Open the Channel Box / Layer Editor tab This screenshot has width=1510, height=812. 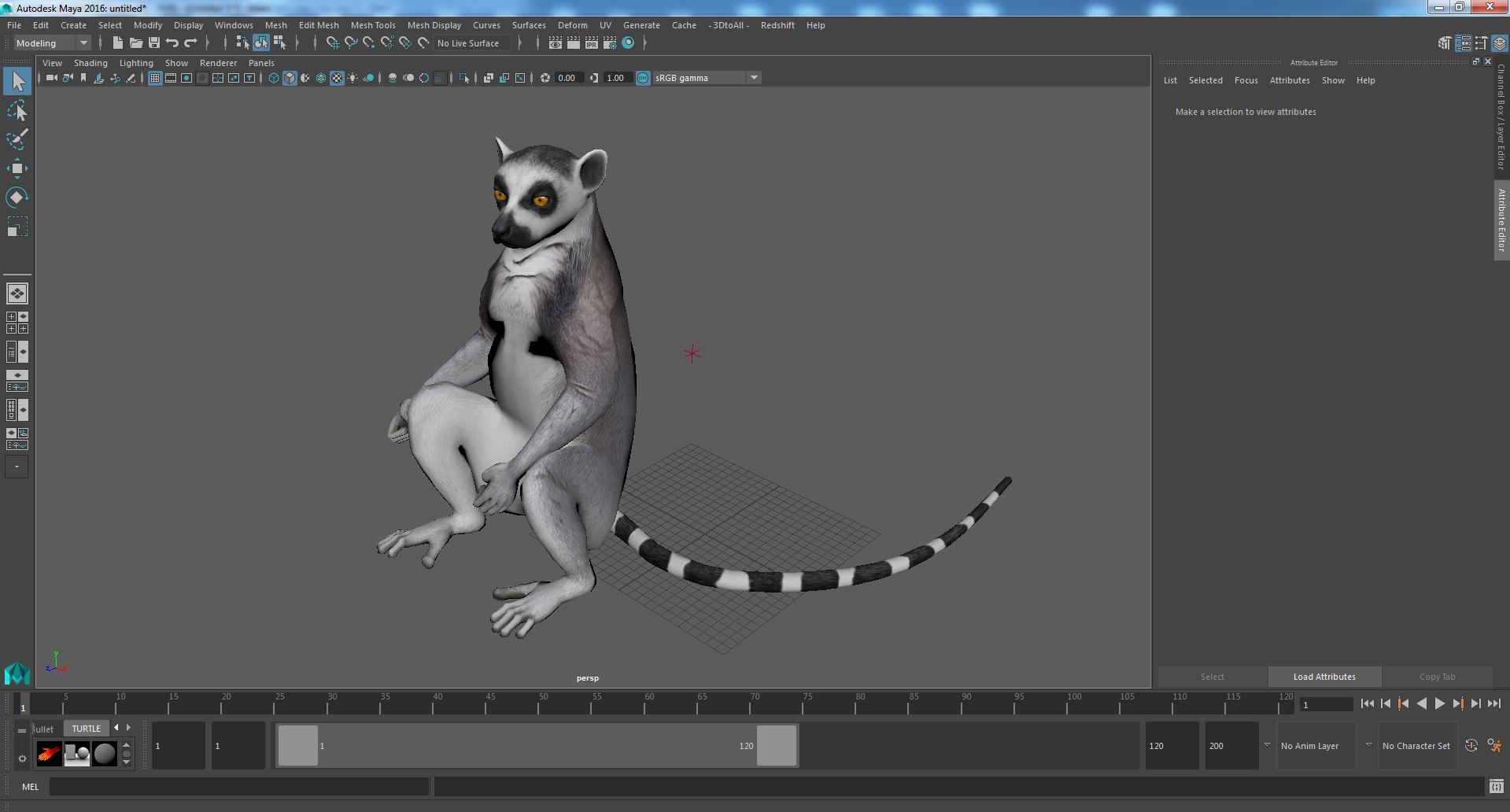tap(1501, 116)
